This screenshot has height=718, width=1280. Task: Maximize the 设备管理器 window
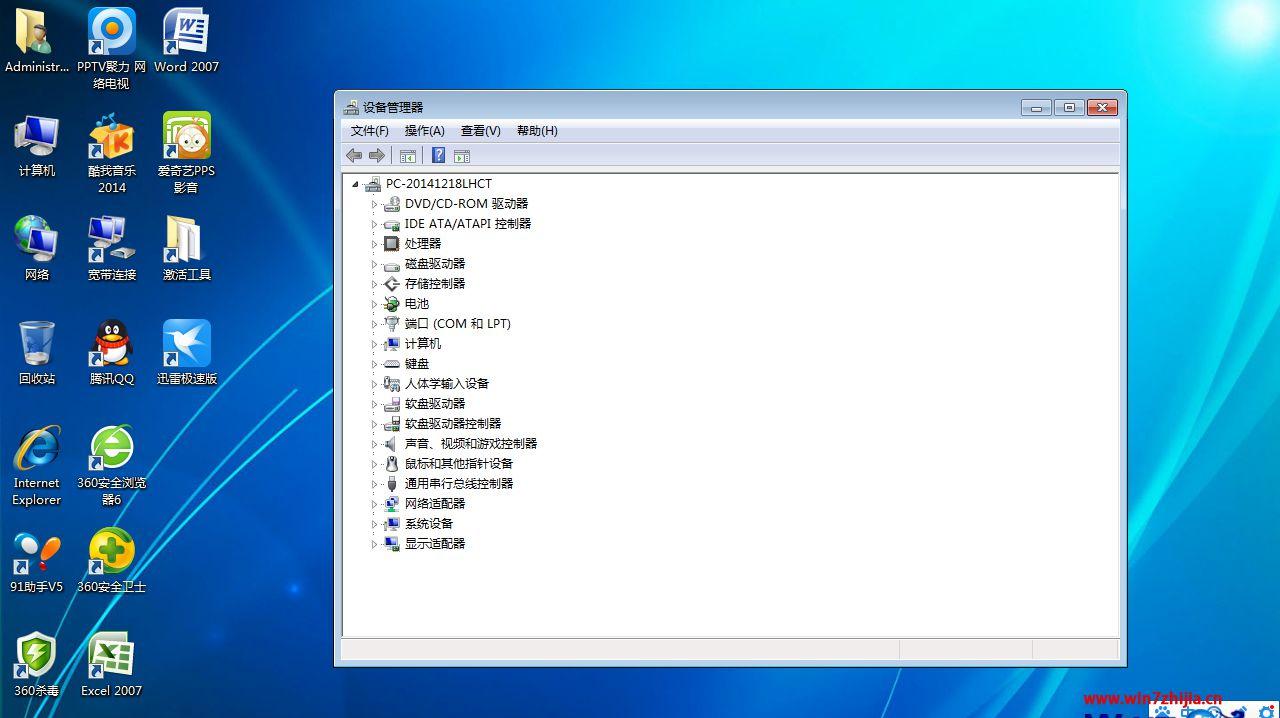(1069, 107)
